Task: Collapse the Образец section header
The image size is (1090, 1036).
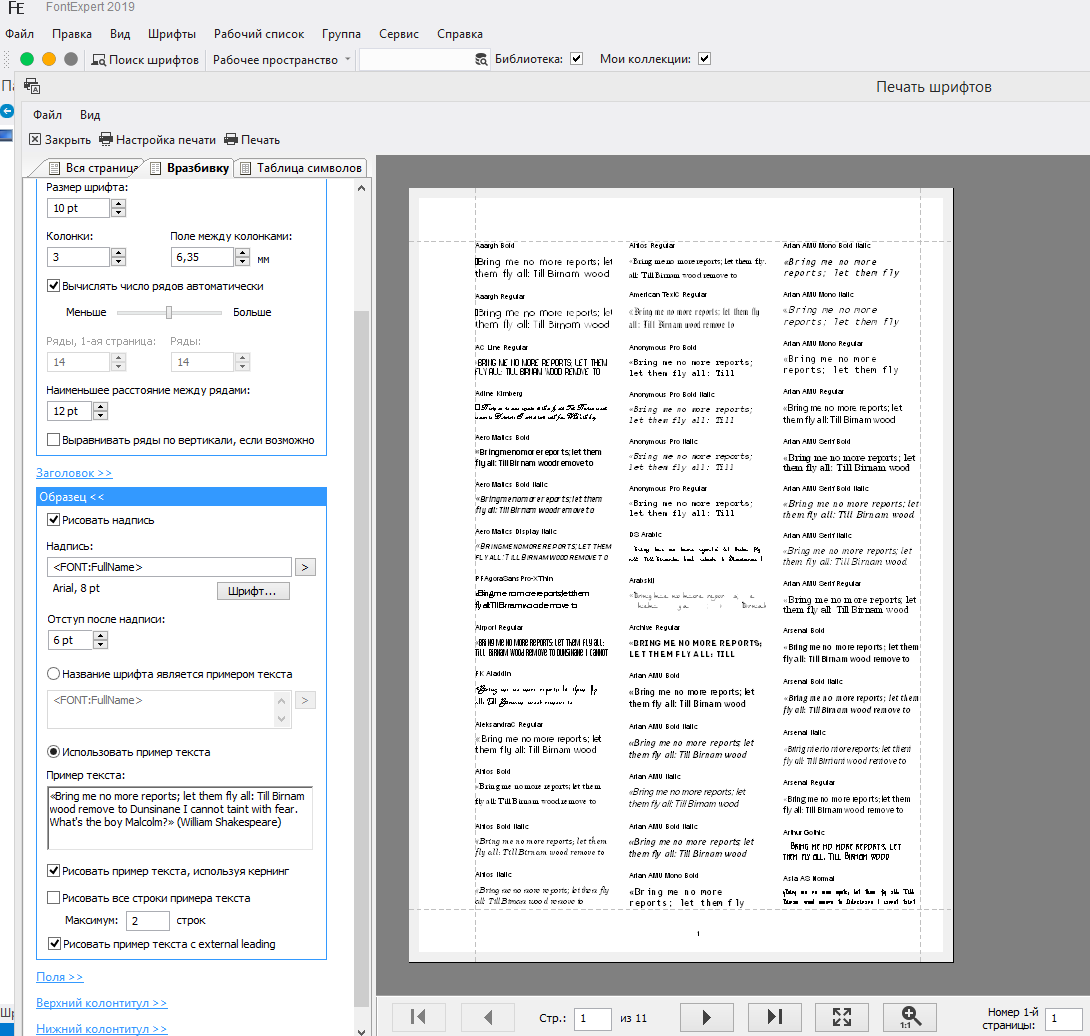Action: pyautogui.click(x=72, y=497)
